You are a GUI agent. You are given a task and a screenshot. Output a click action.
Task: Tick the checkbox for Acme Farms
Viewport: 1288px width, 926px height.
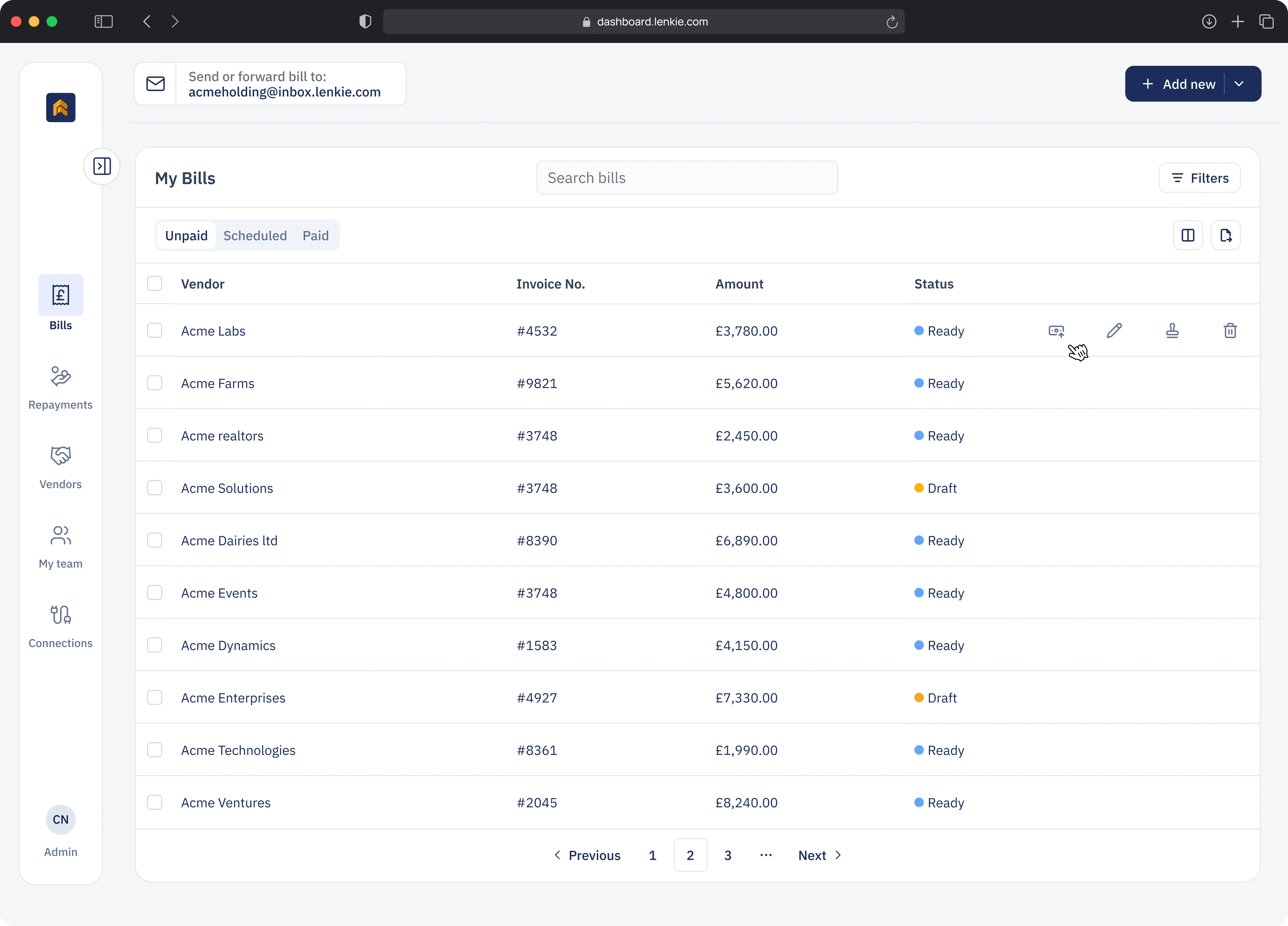[x=155, y=383]
